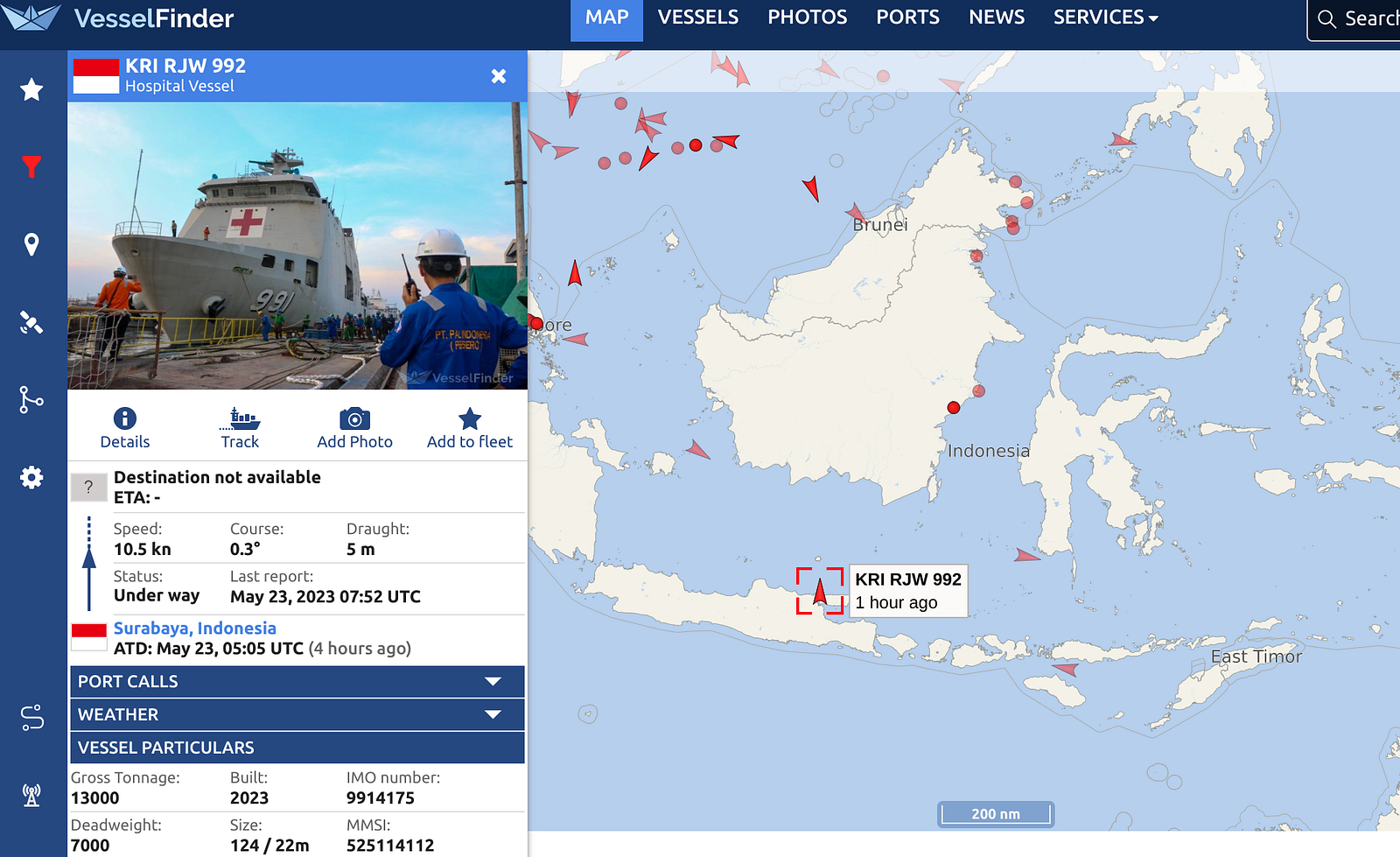Screen dimensions: 1400x857
Task: Click the KRI RJW 992 map label
Action: (x=908, y=591)
